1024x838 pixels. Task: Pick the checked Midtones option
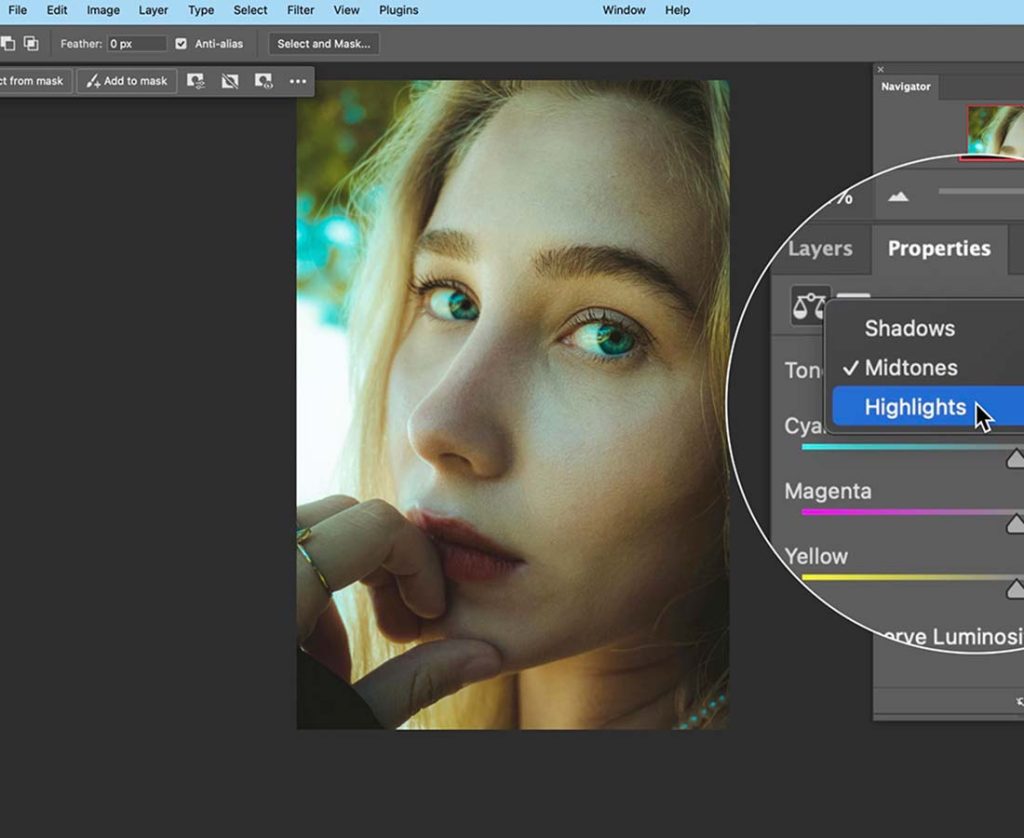(x=910, y=368)
